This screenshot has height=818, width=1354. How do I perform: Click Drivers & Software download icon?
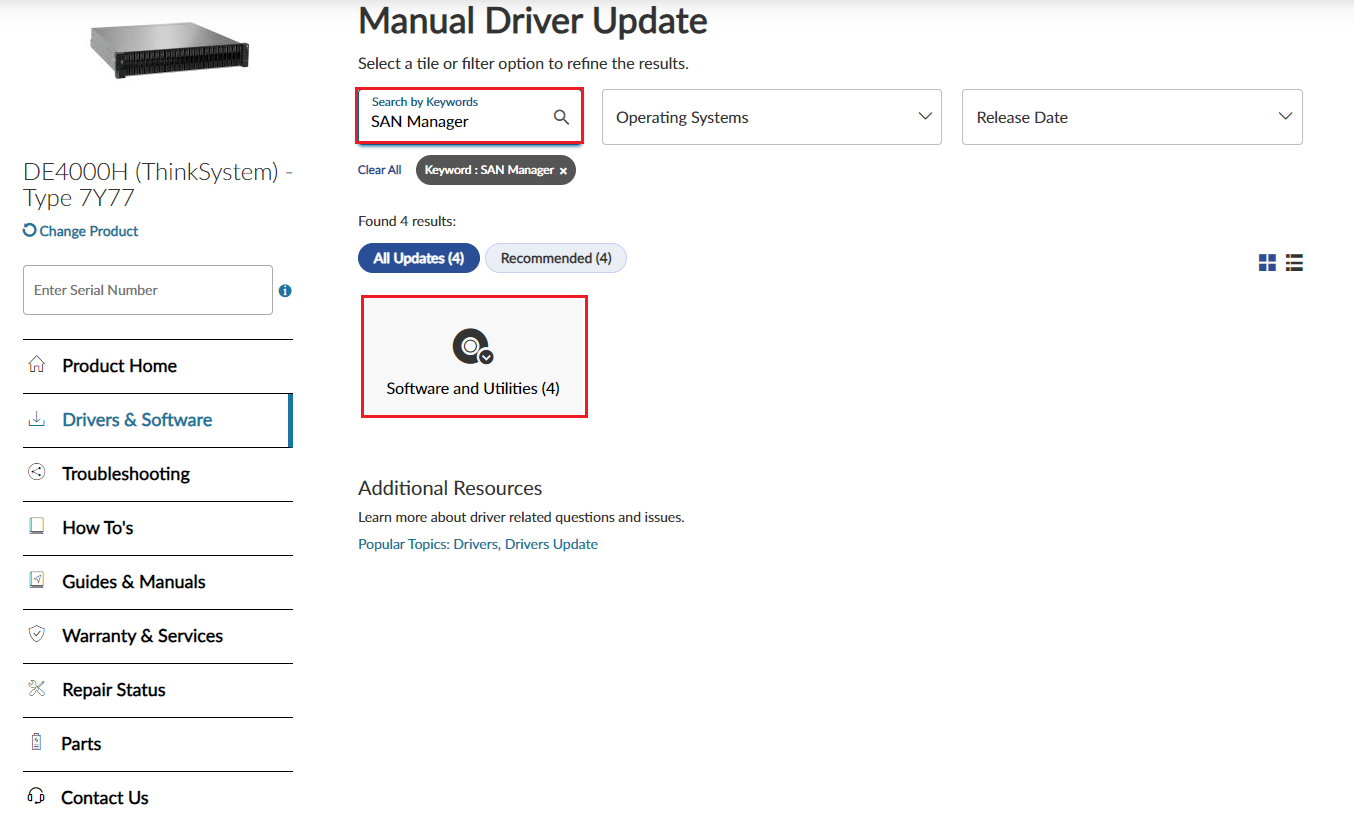(37, 419)
